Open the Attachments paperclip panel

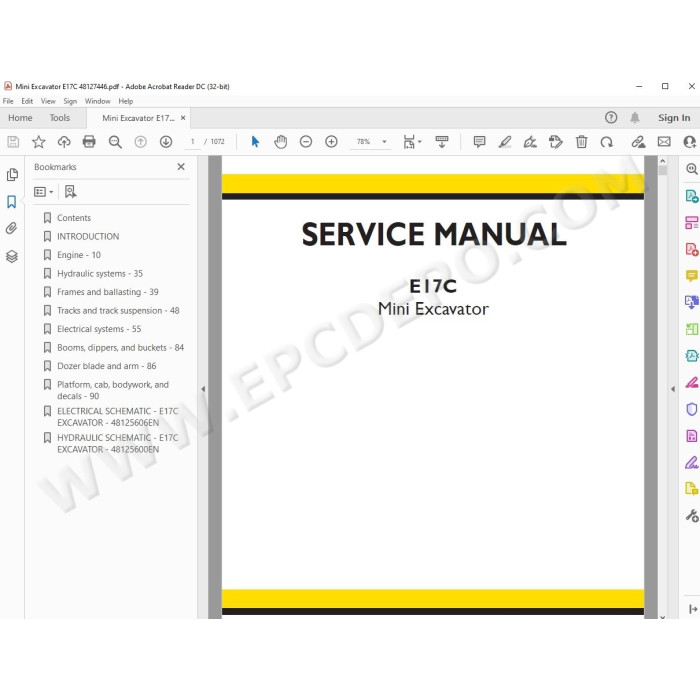click(12, 229)
